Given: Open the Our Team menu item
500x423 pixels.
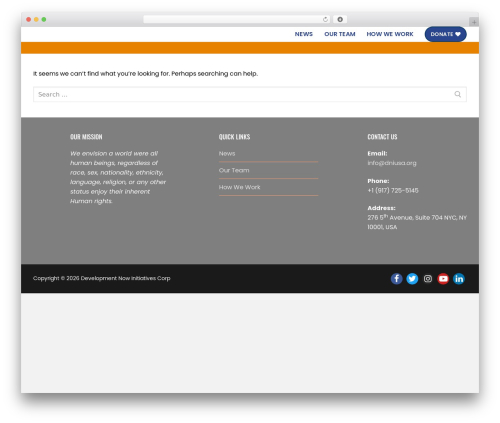Looking at the screenshot, I should click(340, 34).
